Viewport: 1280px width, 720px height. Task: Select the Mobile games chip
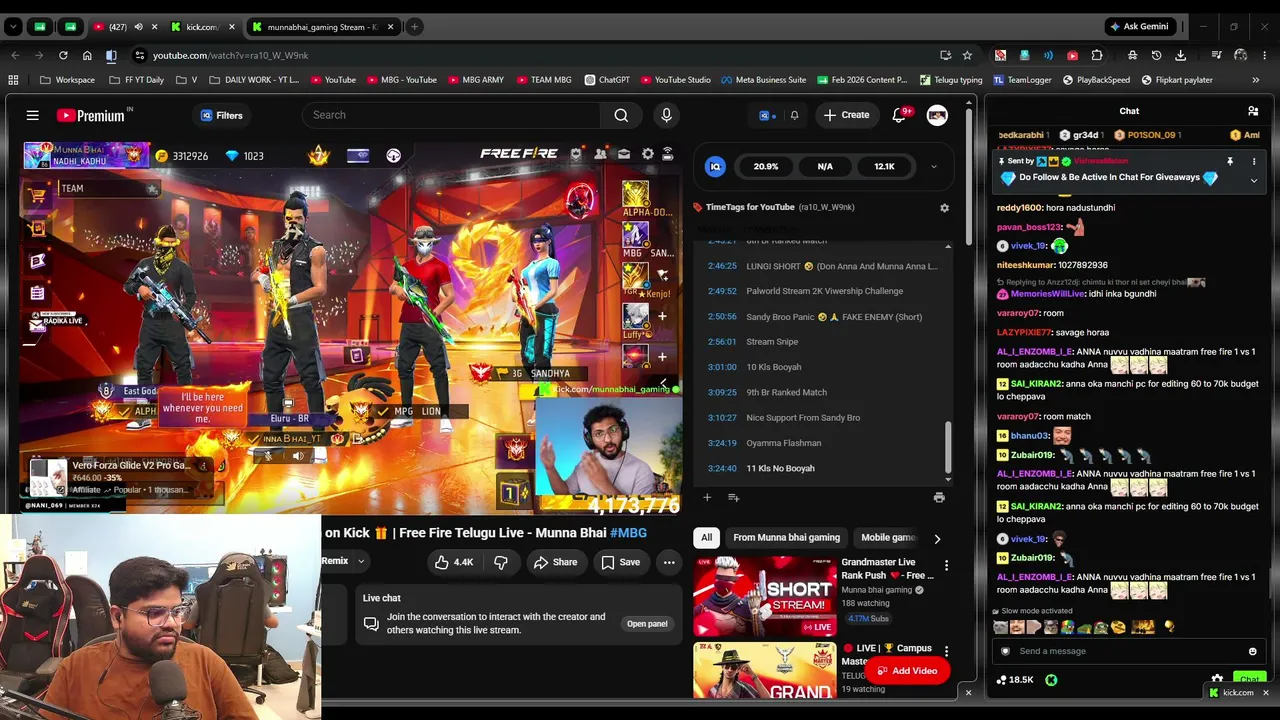(888, 538)
